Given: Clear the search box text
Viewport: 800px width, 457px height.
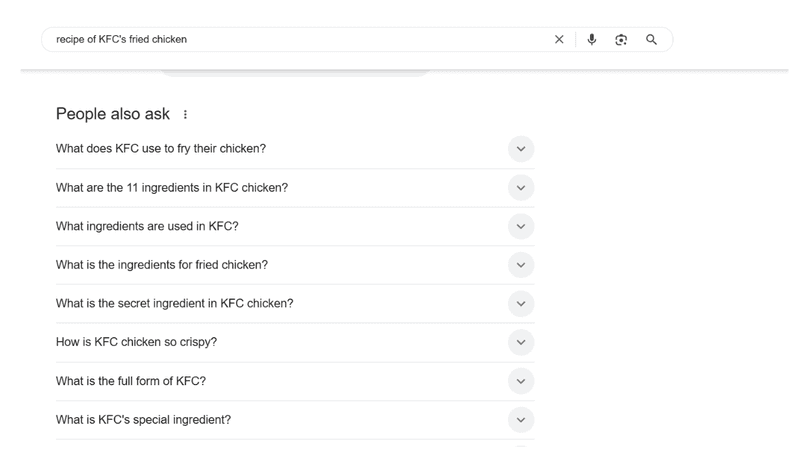Looking at the screenshot, I should point(559,40).
